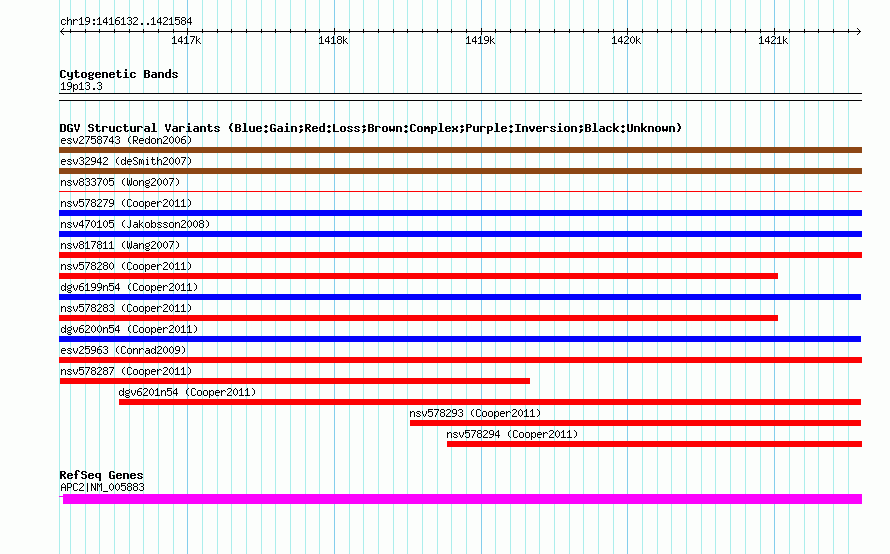
Task: Click the nsv578294 (Cooper2011) label
Action: 512,434
